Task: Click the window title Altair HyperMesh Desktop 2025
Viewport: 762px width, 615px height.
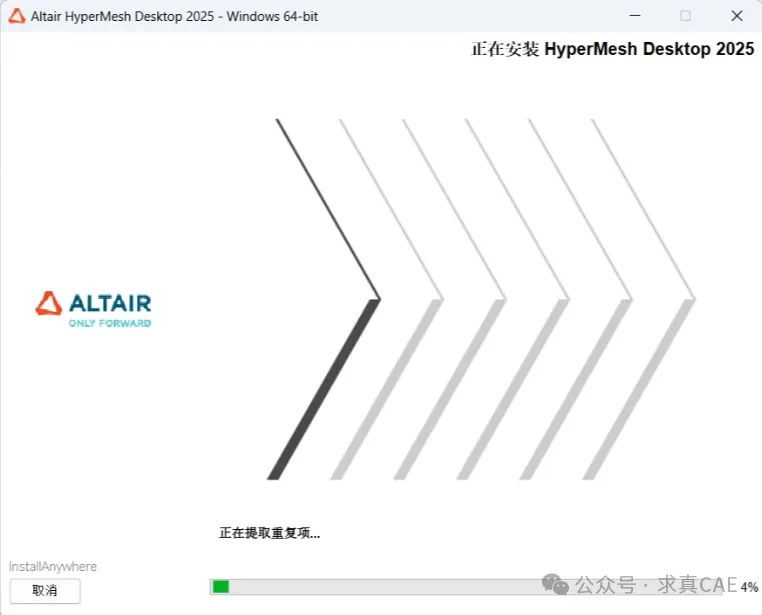Action: (x=174, y=17)
